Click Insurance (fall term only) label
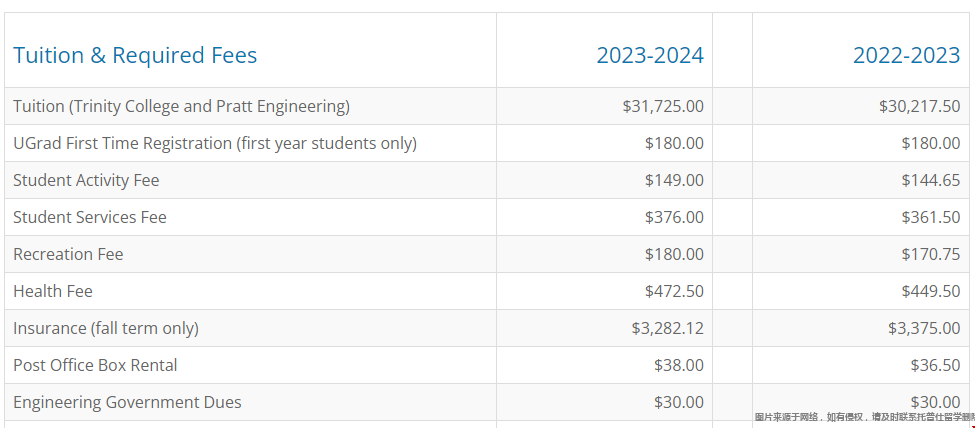This screenshot has width=975, height=428. click(106, 328)
